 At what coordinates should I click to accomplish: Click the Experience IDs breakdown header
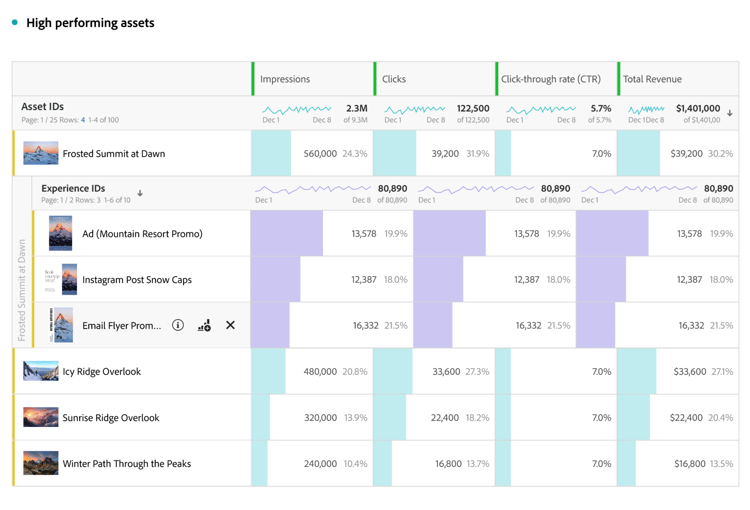(73, 188)
